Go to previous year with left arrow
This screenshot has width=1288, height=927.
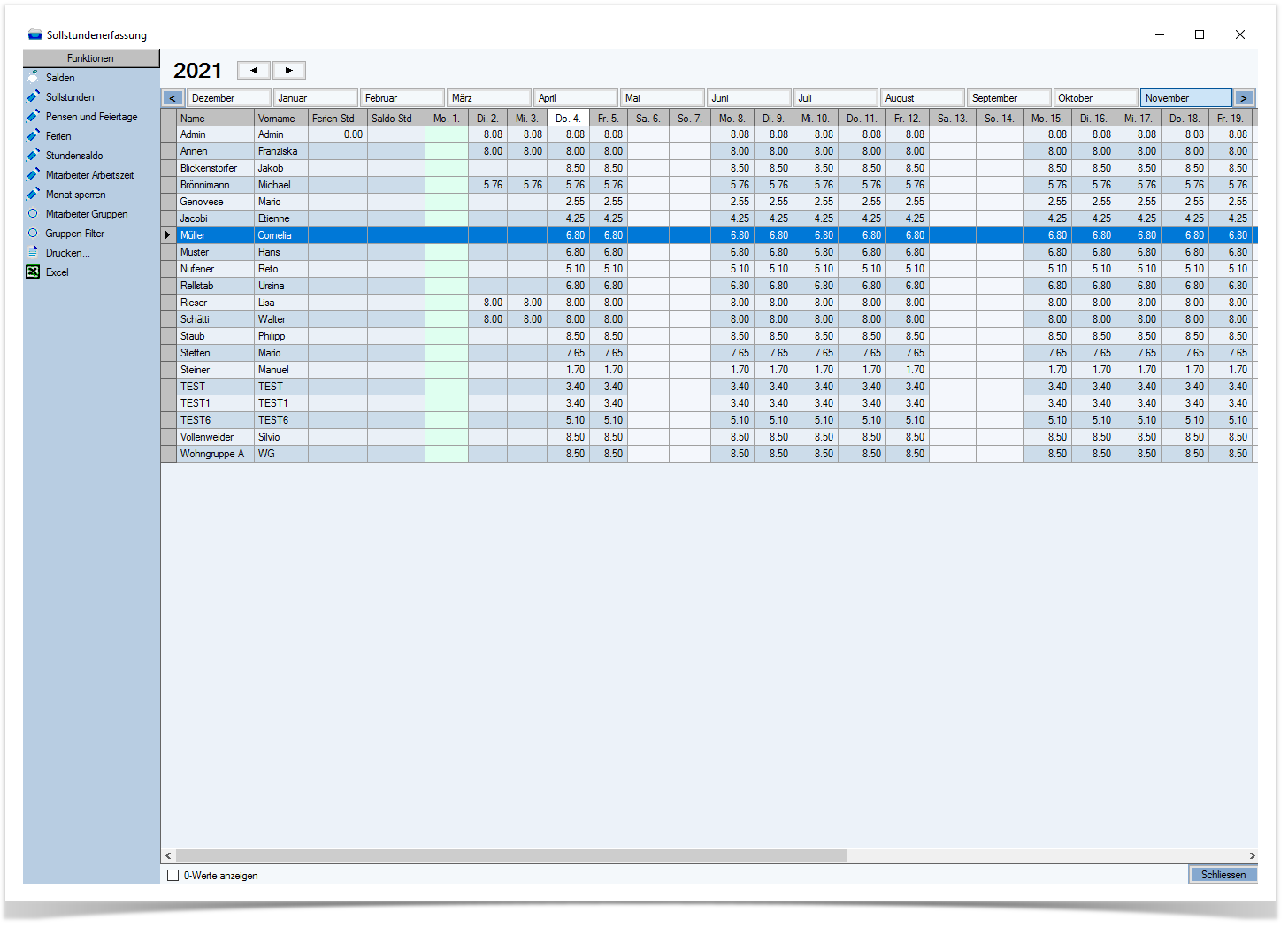[x=254, y=70]
